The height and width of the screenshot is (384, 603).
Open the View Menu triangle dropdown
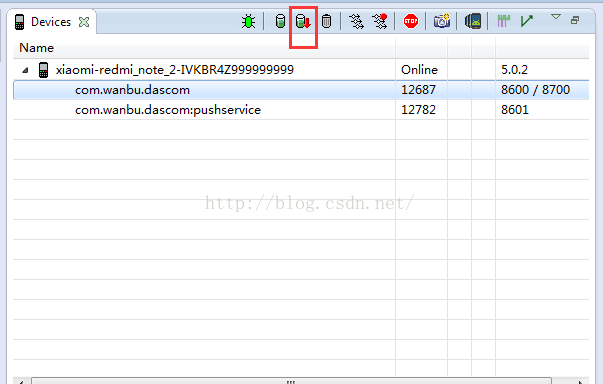556,17
